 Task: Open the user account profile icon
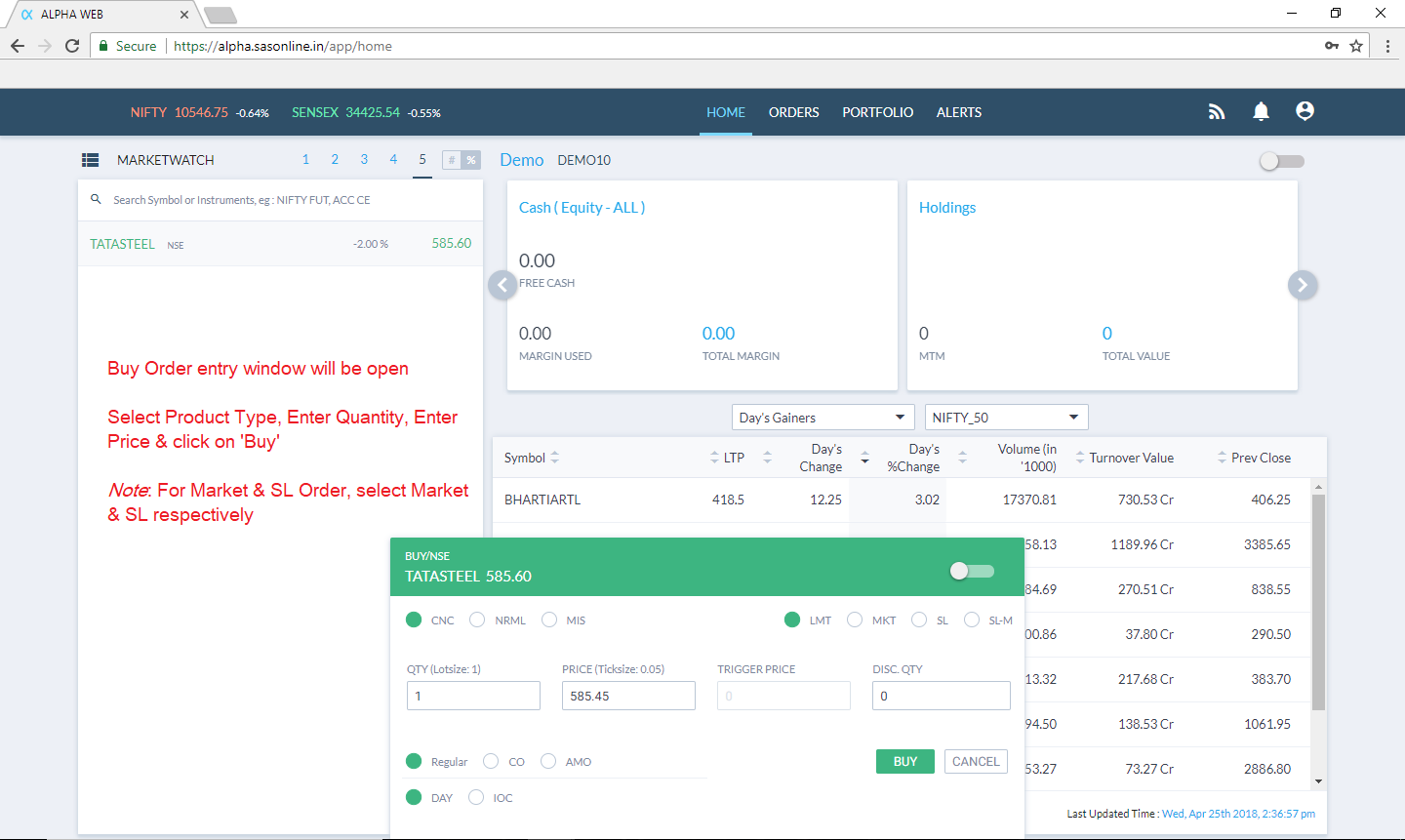point(1305,111)
